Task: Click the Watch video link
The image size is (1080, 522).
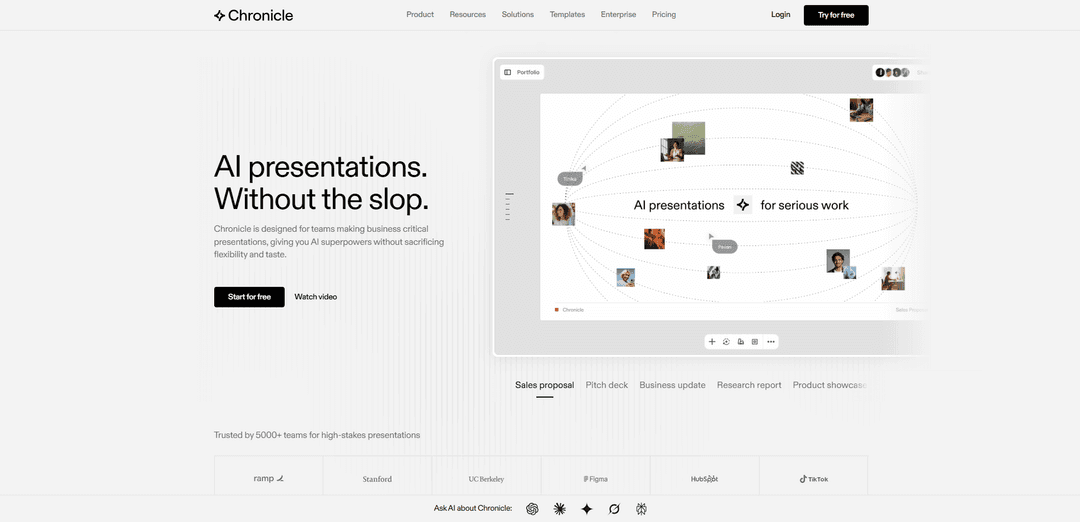Action: click(x=315, y=297)
